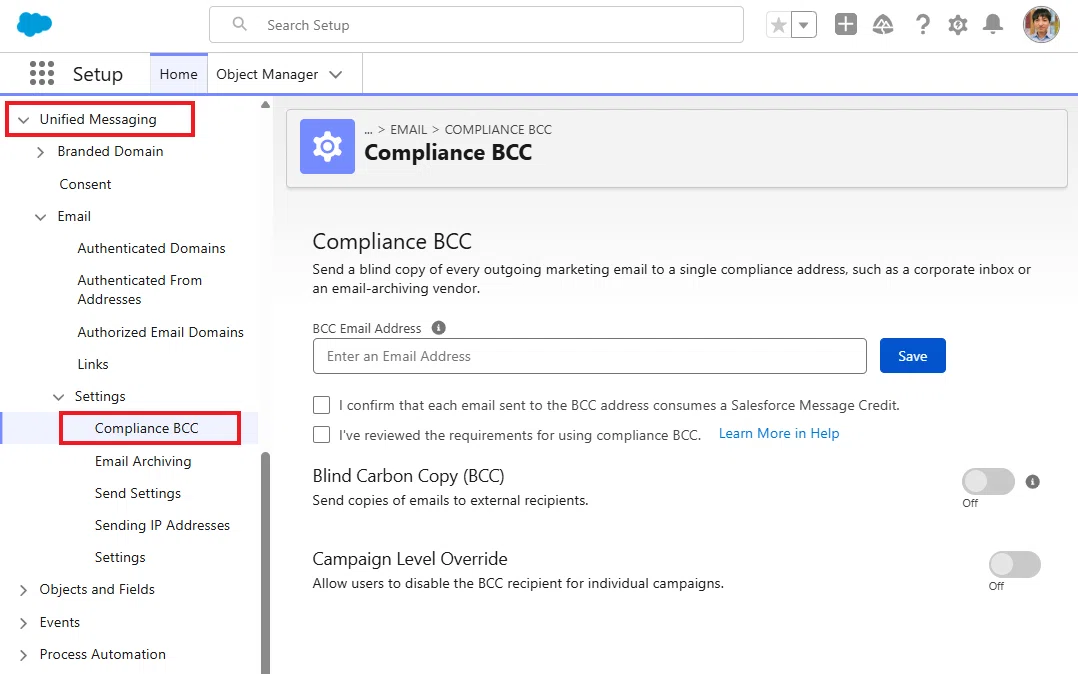1078x674 pixels.
Task: Open the global actions plus icon
Action: 846,25
